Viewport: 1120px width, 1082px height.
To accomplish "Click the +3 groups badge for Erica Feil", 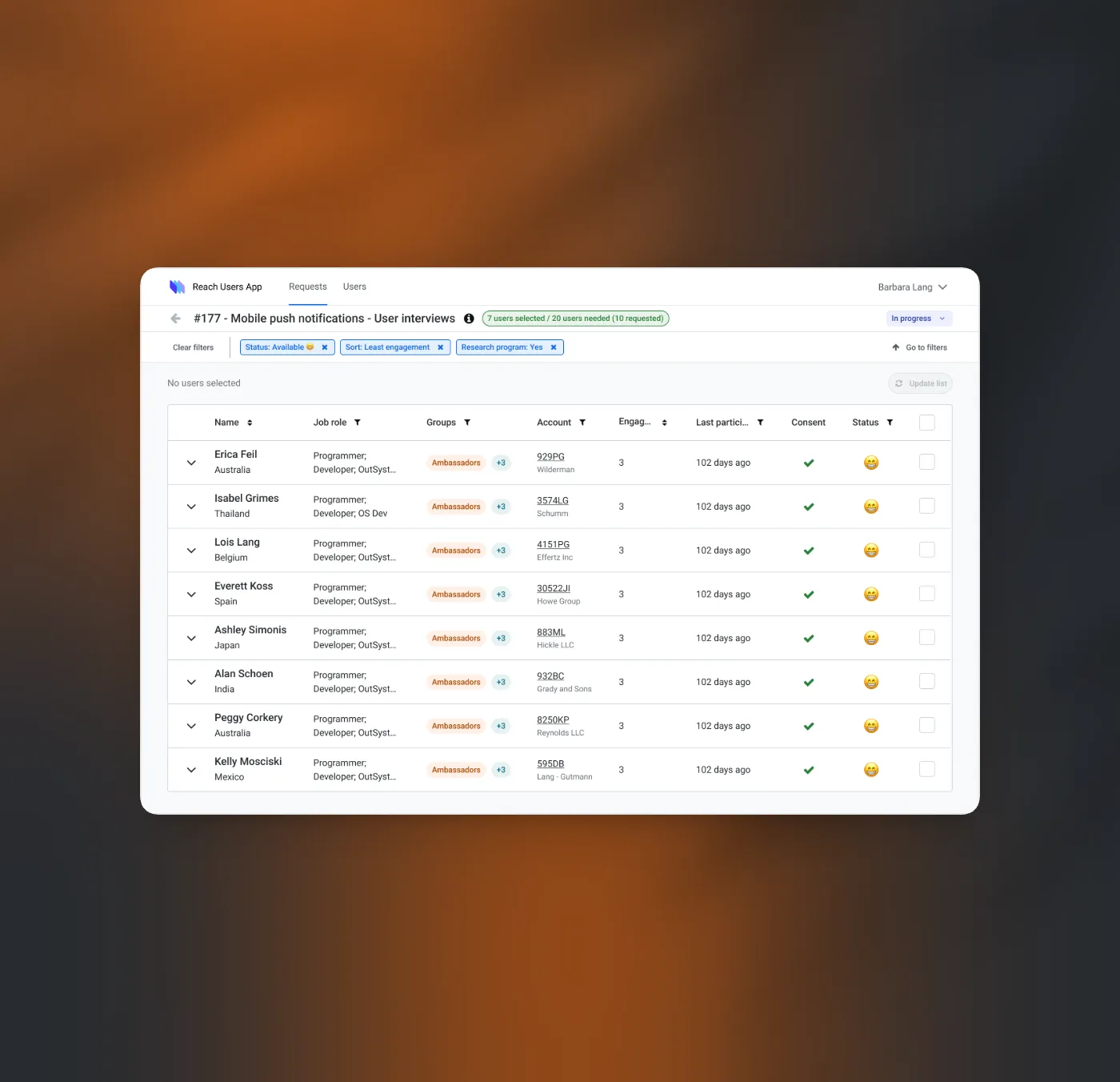I will click(501, 463).
